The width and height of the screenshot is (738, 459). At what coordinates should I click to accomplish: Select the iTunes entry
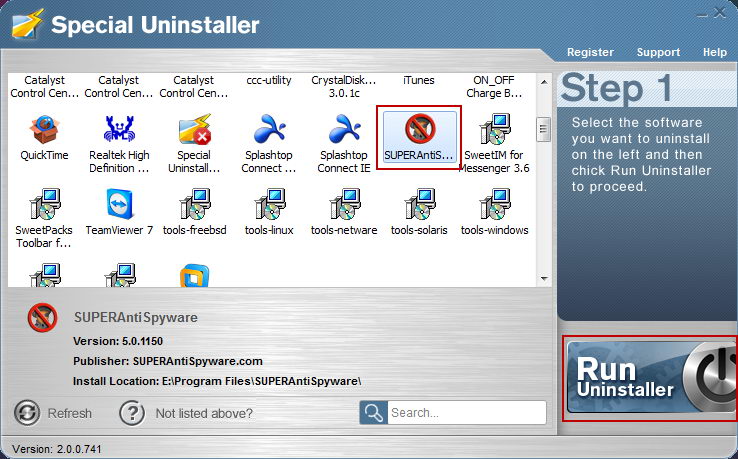418,81
